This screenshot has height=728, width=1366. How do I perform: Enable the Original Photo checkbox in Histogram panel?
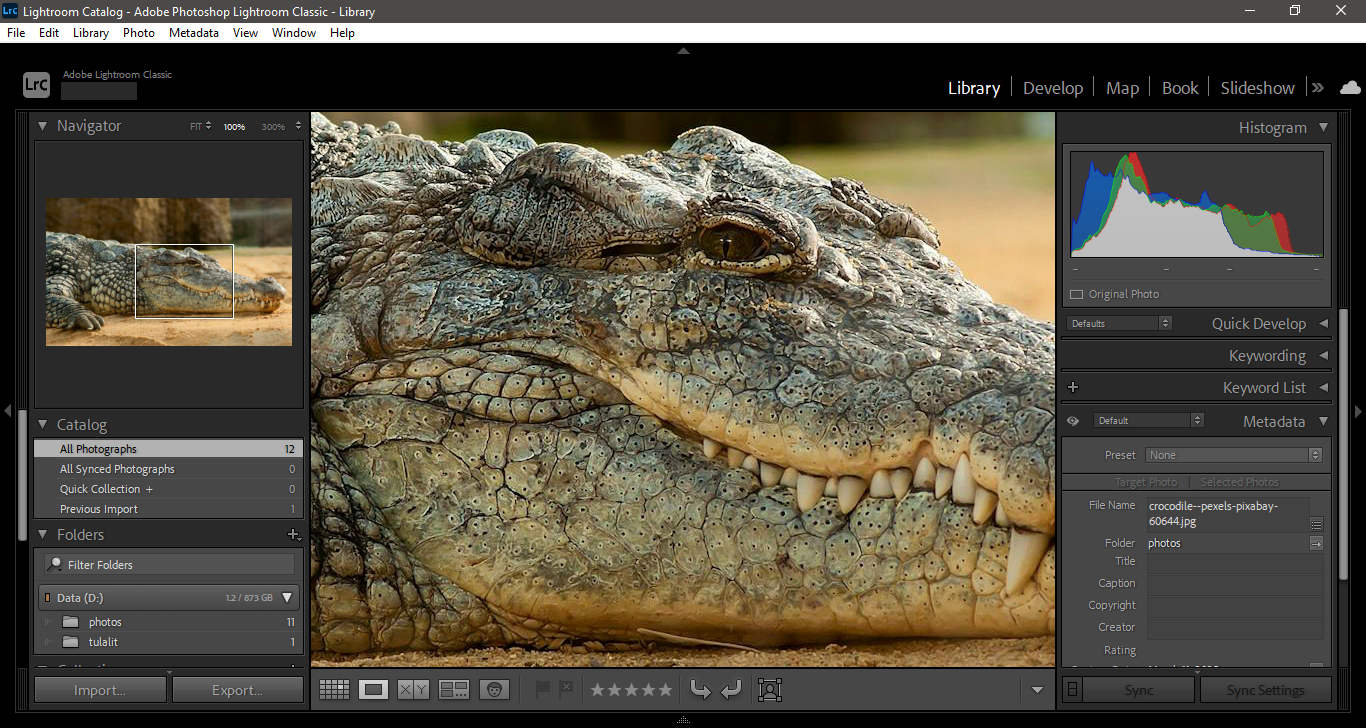[x=1075, y=294]
